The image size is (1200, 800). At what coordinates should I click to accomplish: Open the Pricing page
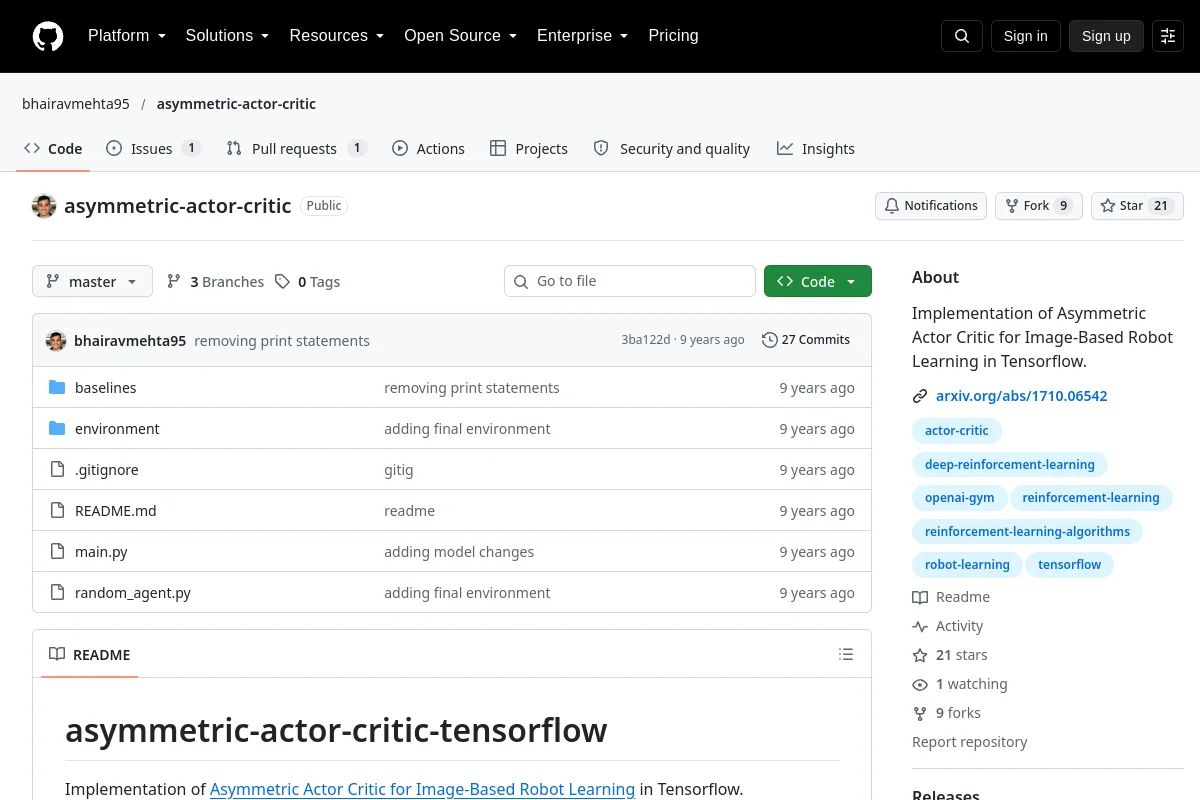pos(673,36)
